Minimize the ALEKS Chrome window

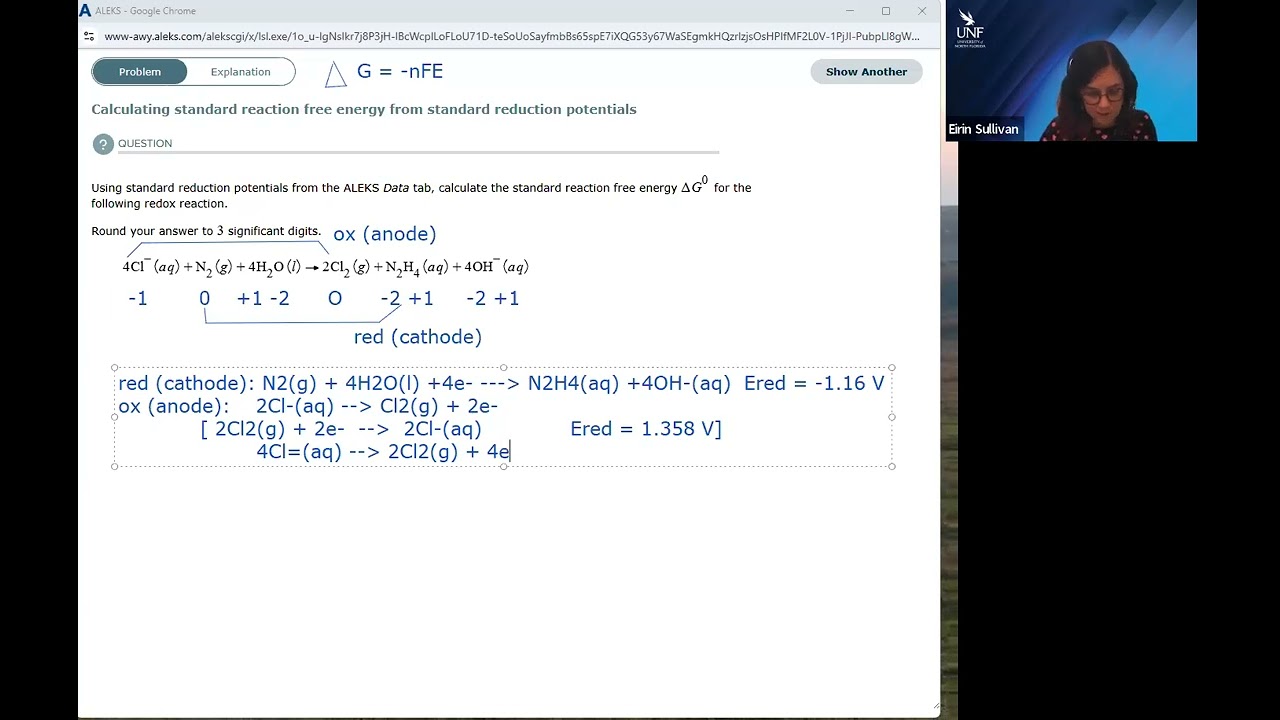pyautogui.click(x=850, y=11)
